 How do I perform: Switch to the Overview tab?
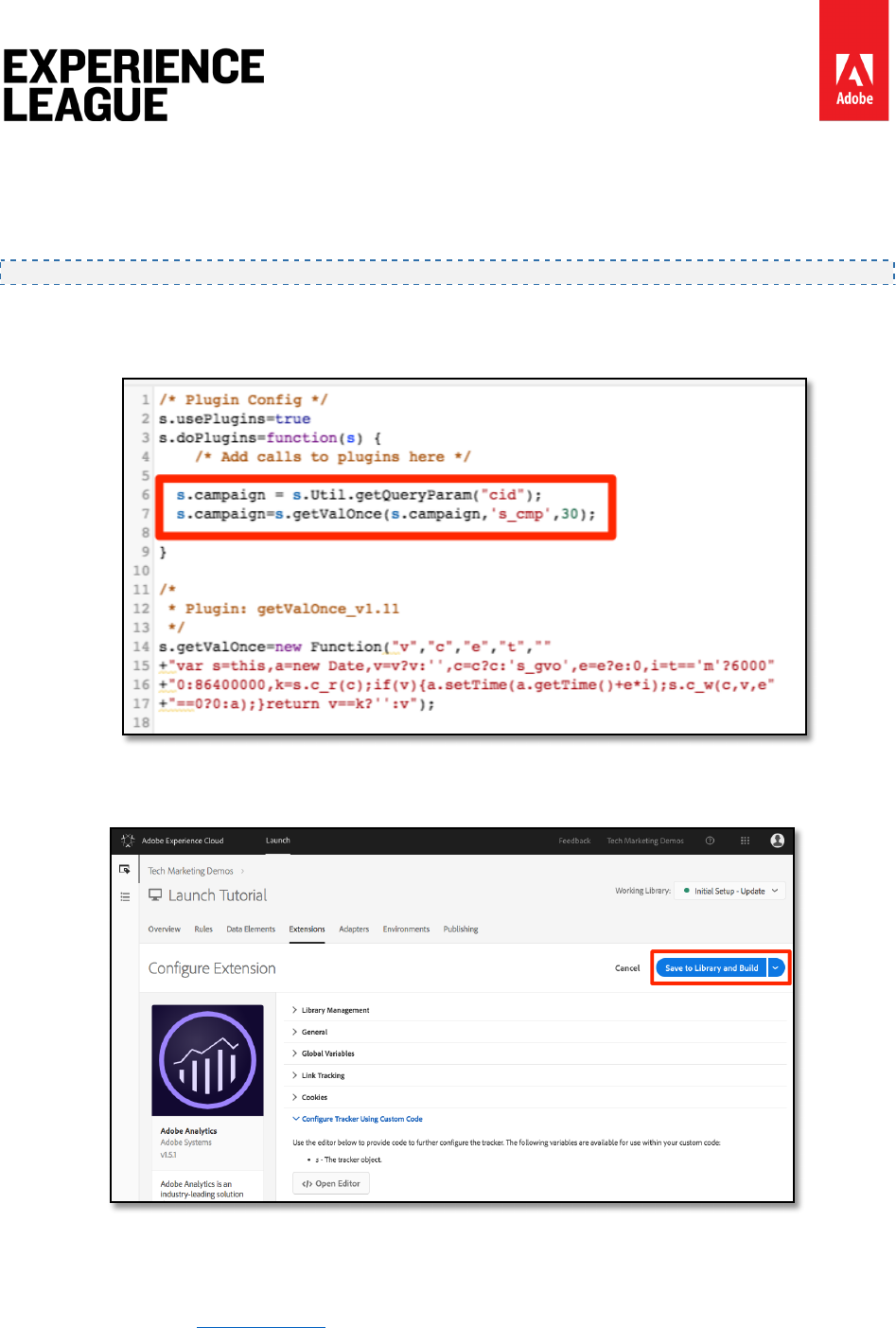click(x=165, y=930)
